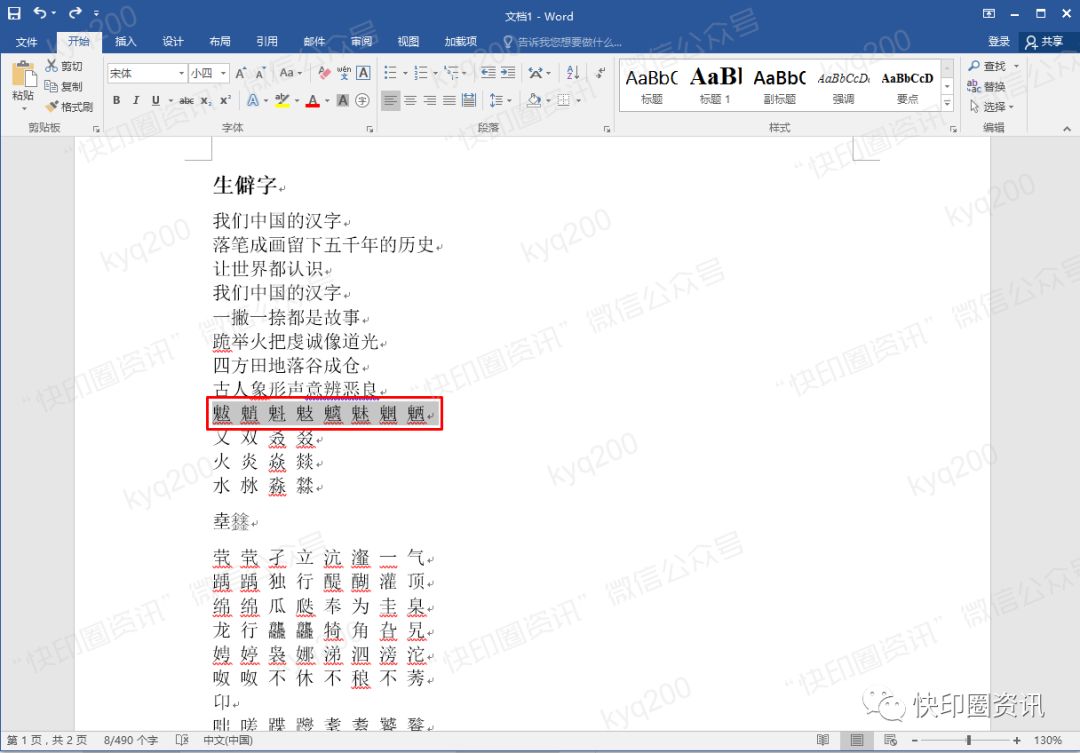Toggle Underline formatting
1080x753 pixels.
[x=156, y=101]
